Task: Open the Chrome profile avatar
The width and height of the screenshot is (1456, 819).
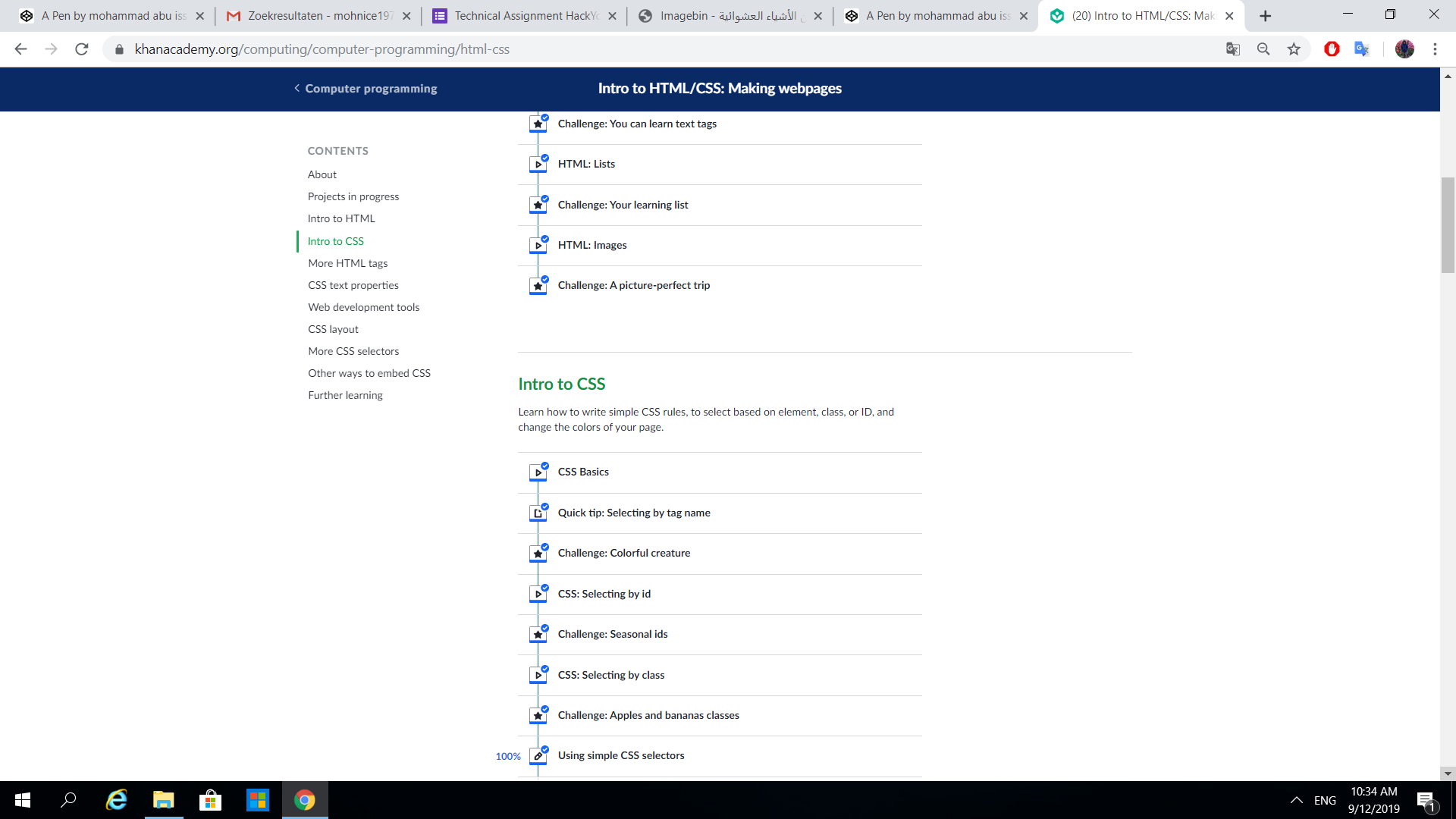Action: (1404, 49)
